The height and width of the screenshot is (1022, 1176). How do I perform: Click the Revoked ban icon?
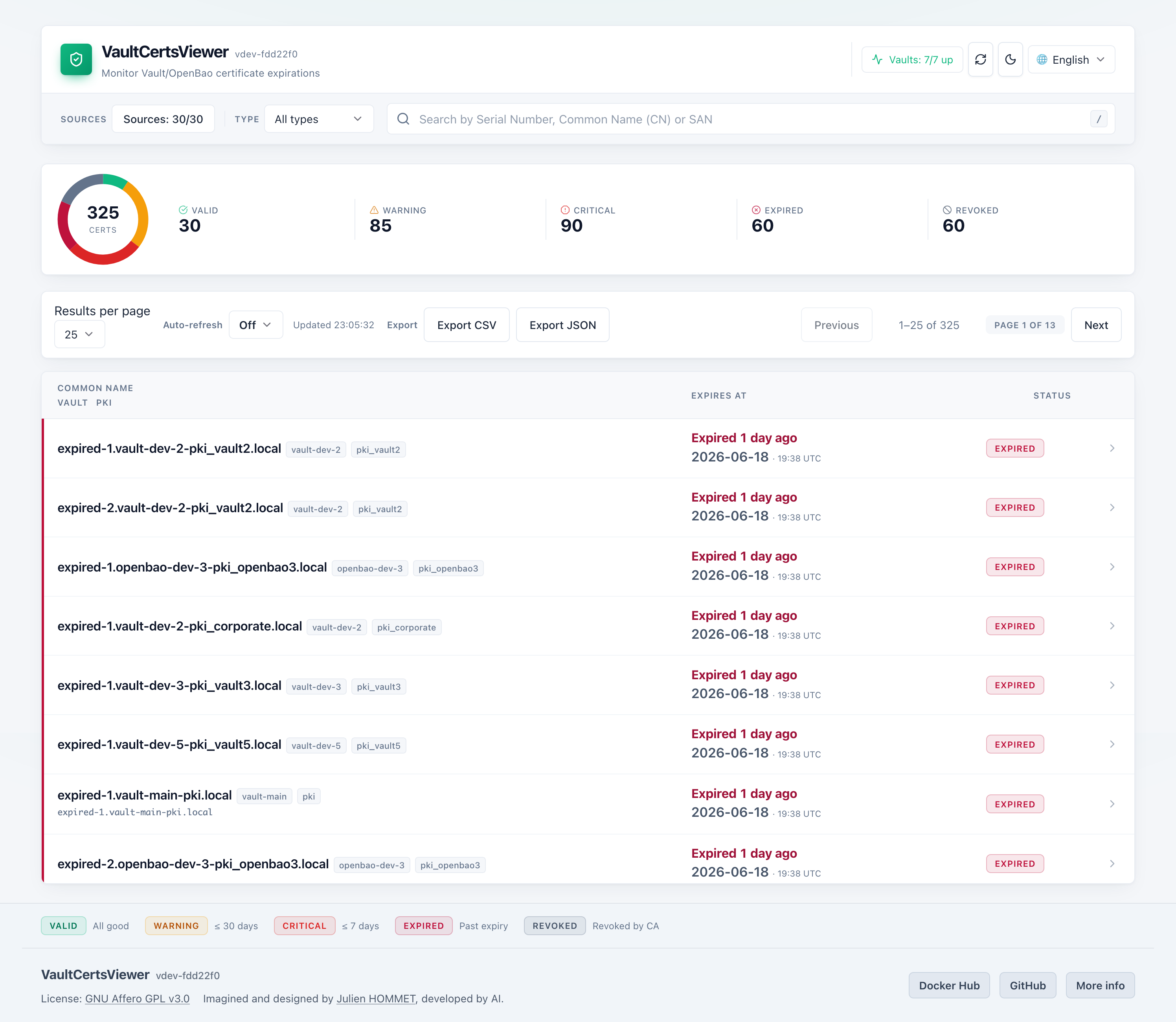947,210
